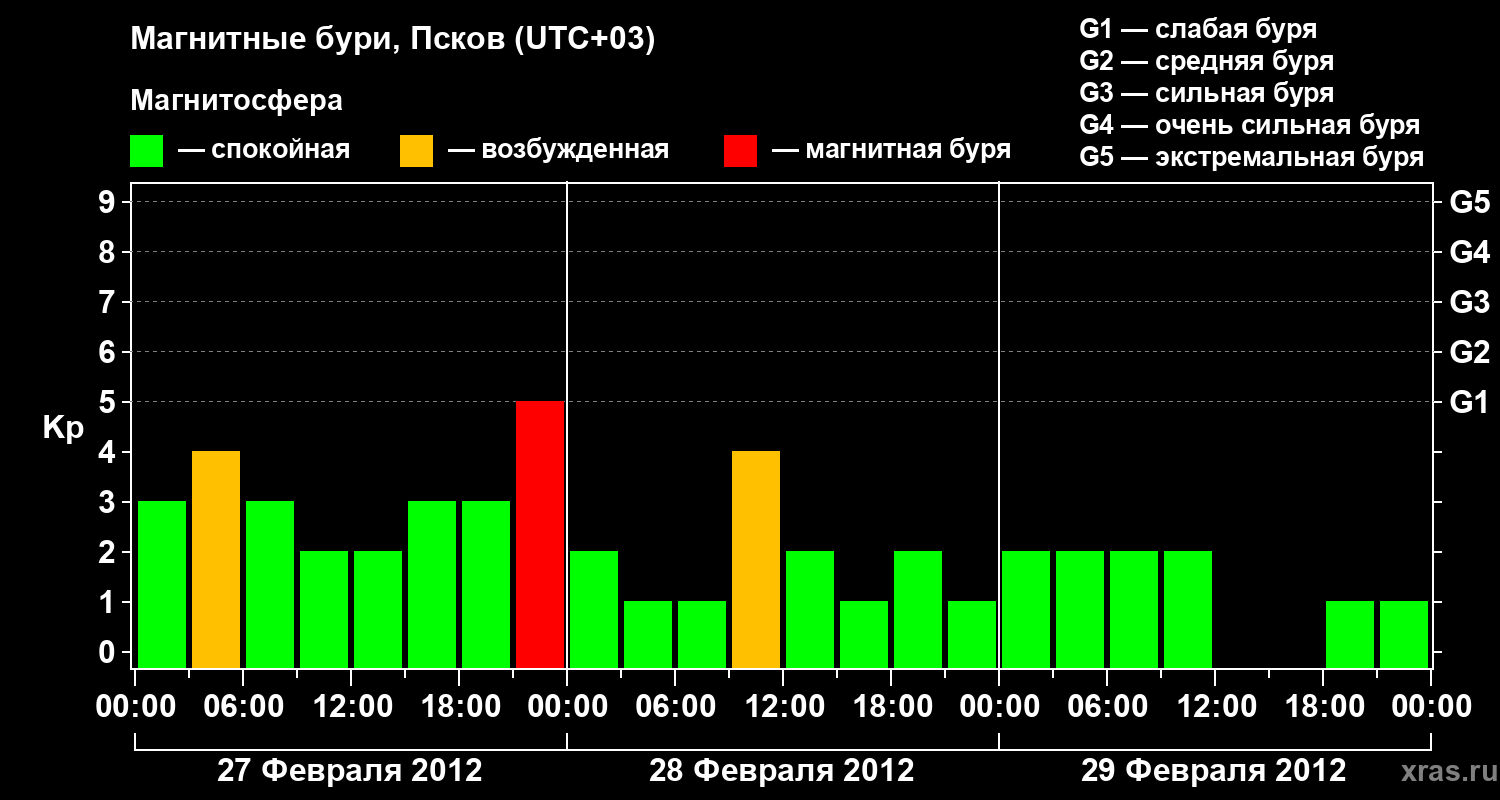The image size is (1500, 800).
Task: Click 29 February green bar for 18:00–21:00
Action: (x=1350, y=635)
